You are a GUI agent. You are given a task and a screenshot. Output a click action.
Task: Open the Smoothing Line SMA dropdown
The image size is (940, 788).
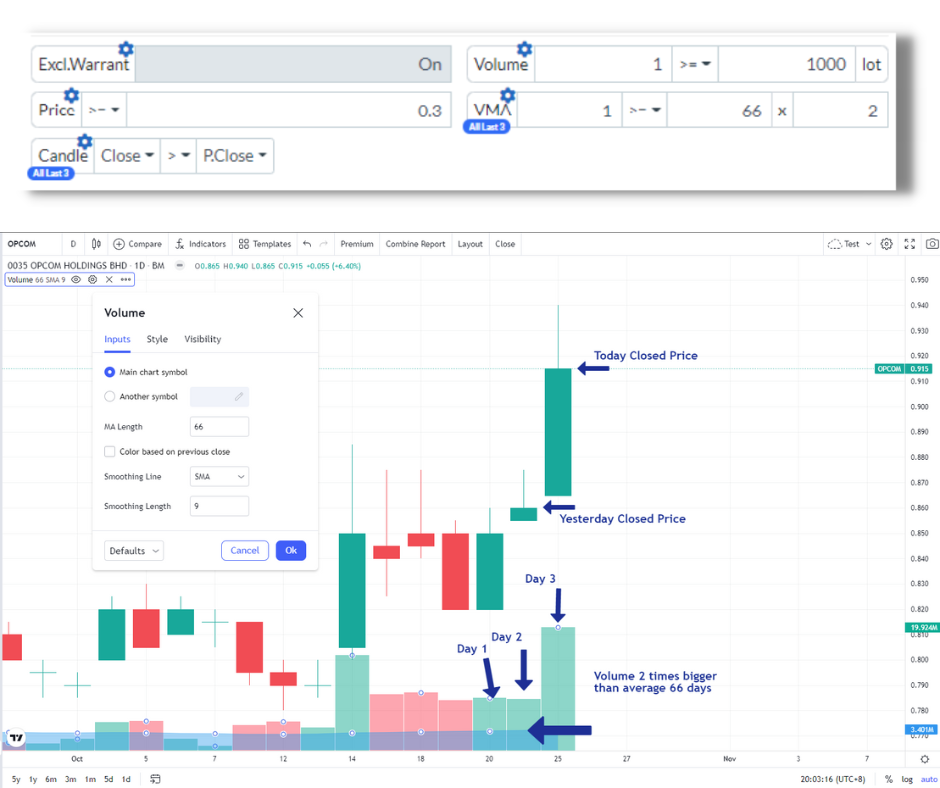tap(218, 477)
